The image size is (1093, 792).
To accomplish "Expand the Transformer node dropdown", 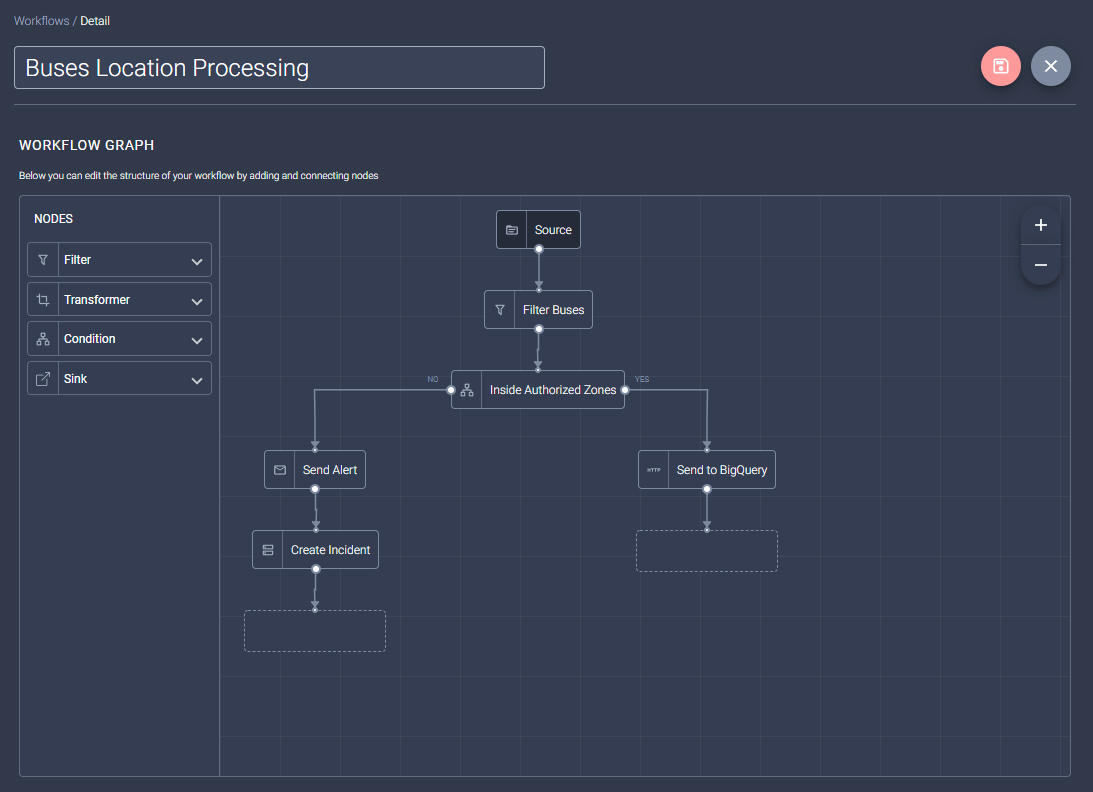I will point(197,301).
